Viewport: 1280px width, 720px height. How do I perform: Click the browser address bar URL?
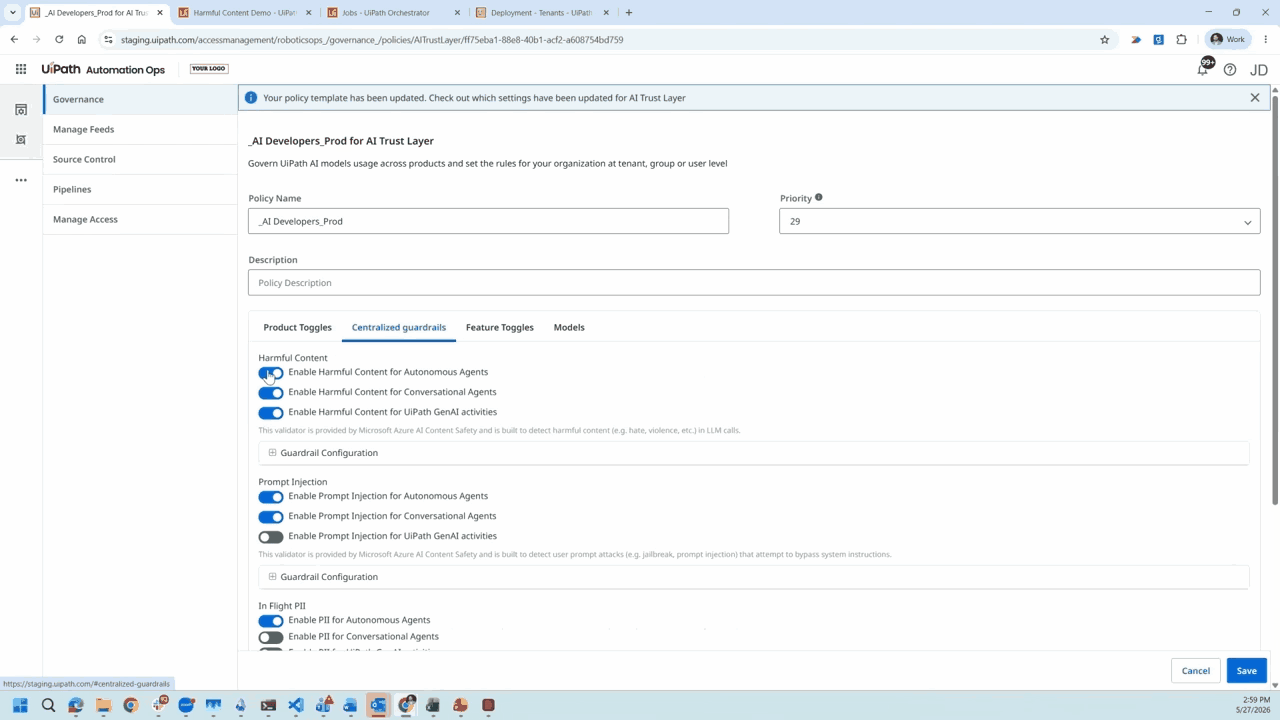(372, 40)
